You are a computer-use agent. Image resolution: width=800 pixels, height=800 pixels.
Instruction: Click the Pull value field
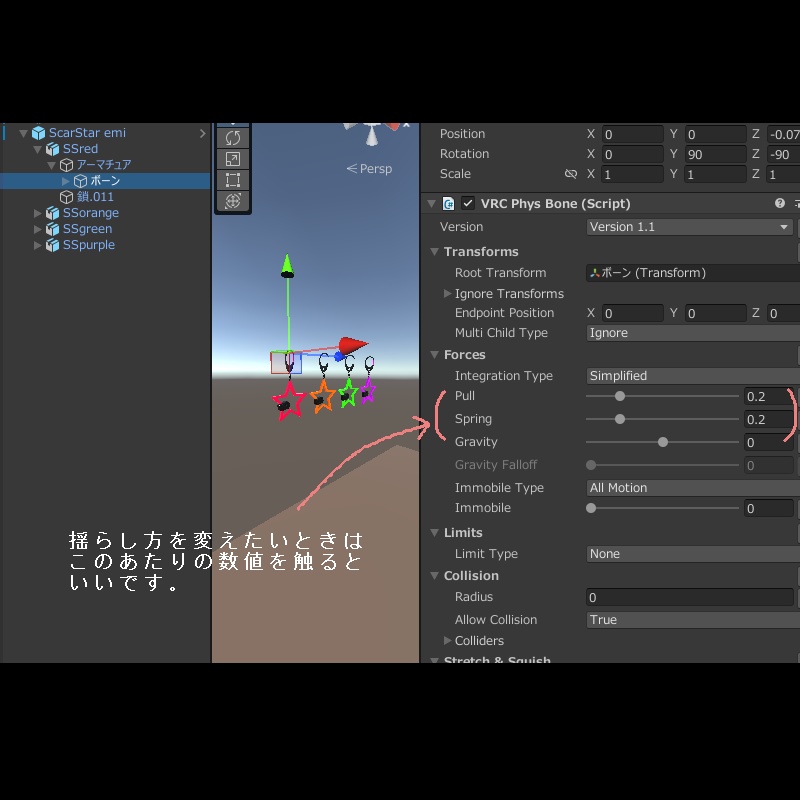768,396
